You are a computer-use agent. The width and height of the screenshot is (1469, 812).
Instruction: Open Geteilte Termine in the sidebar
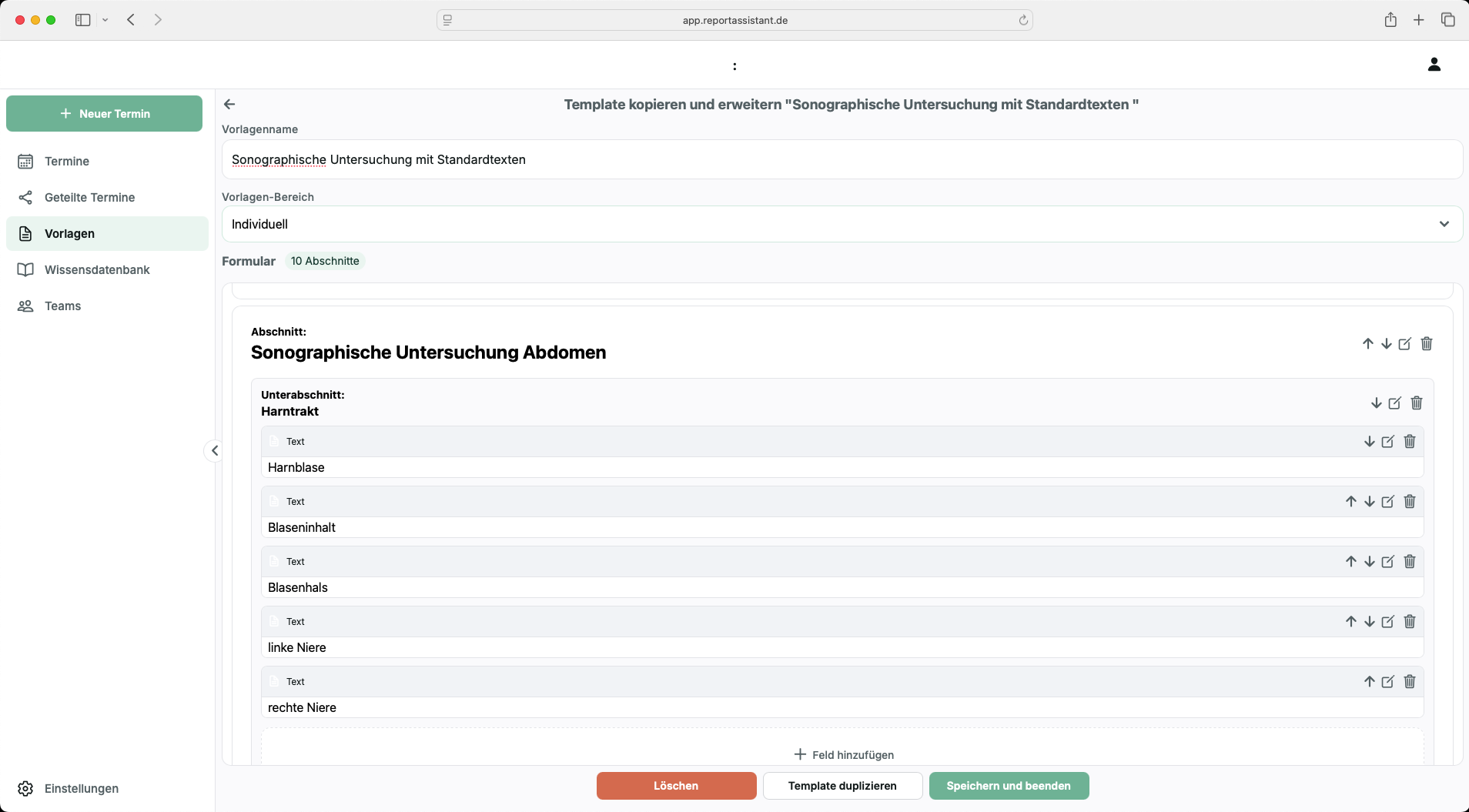[x=107, y=198]
